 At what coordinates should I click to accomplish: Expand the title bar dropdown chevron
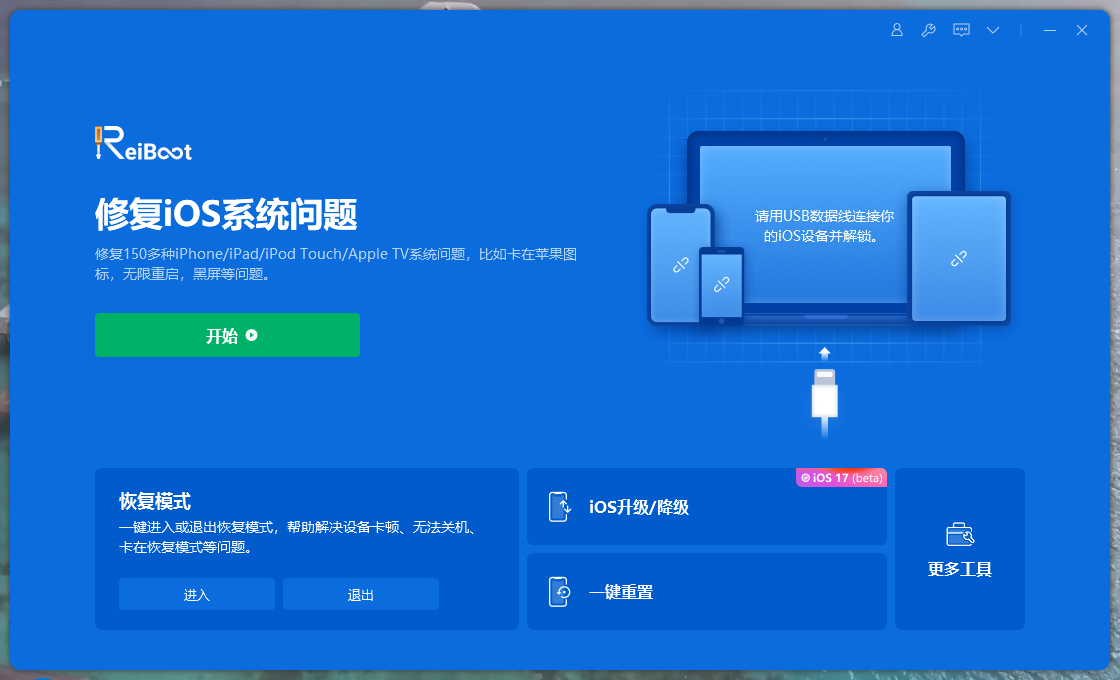tap(993, 30)
